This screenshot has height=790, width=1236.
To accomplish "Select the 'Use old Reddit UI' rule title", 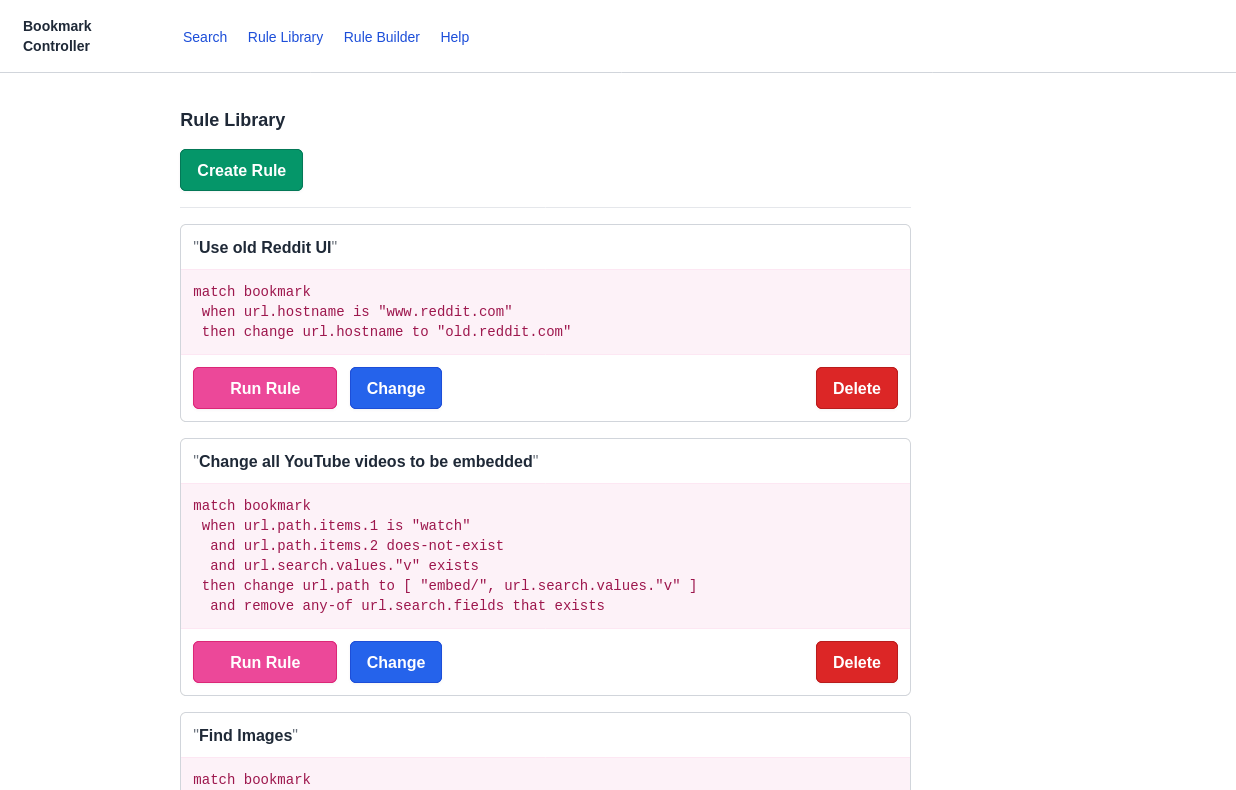I will point(264,247).
